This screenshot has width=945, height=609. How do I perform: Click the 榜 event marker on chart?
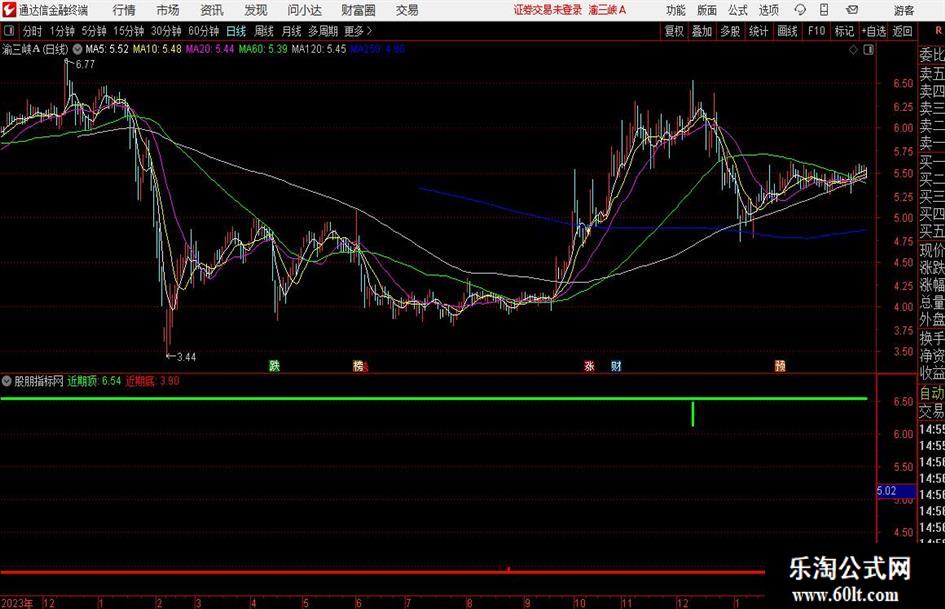359,365
